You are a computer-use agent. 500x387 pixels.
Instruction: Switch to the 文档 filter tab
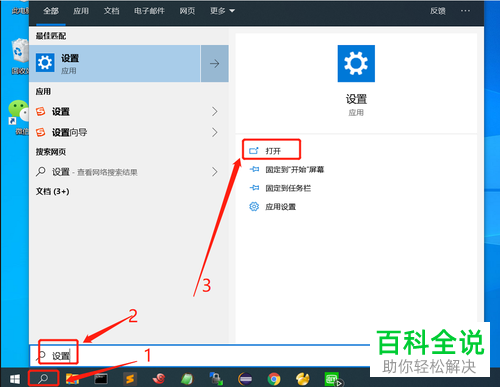coord(111,11)
